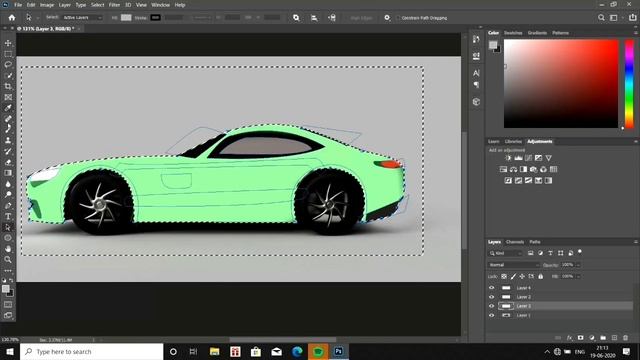Switch to the Libraries tab

coord(513,141)
